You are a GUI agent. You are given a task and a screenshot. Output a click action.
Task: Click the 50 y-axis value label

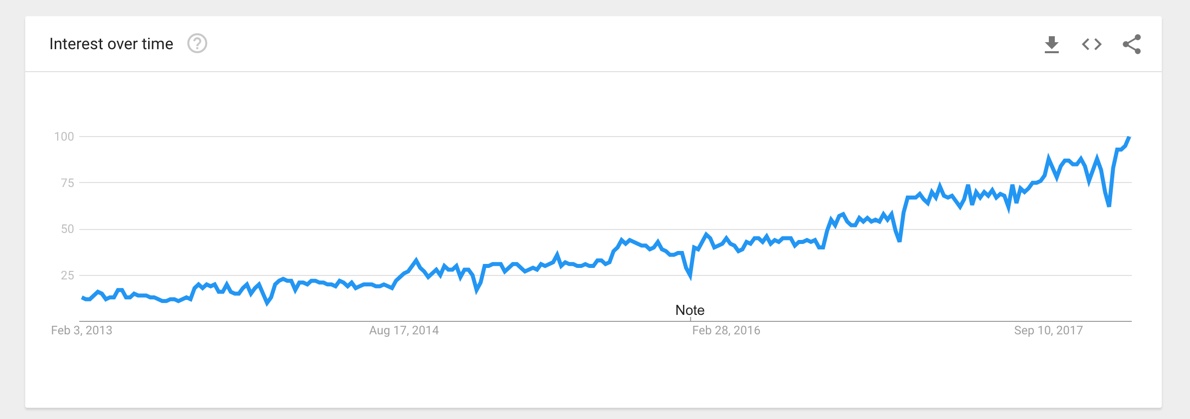65,229
